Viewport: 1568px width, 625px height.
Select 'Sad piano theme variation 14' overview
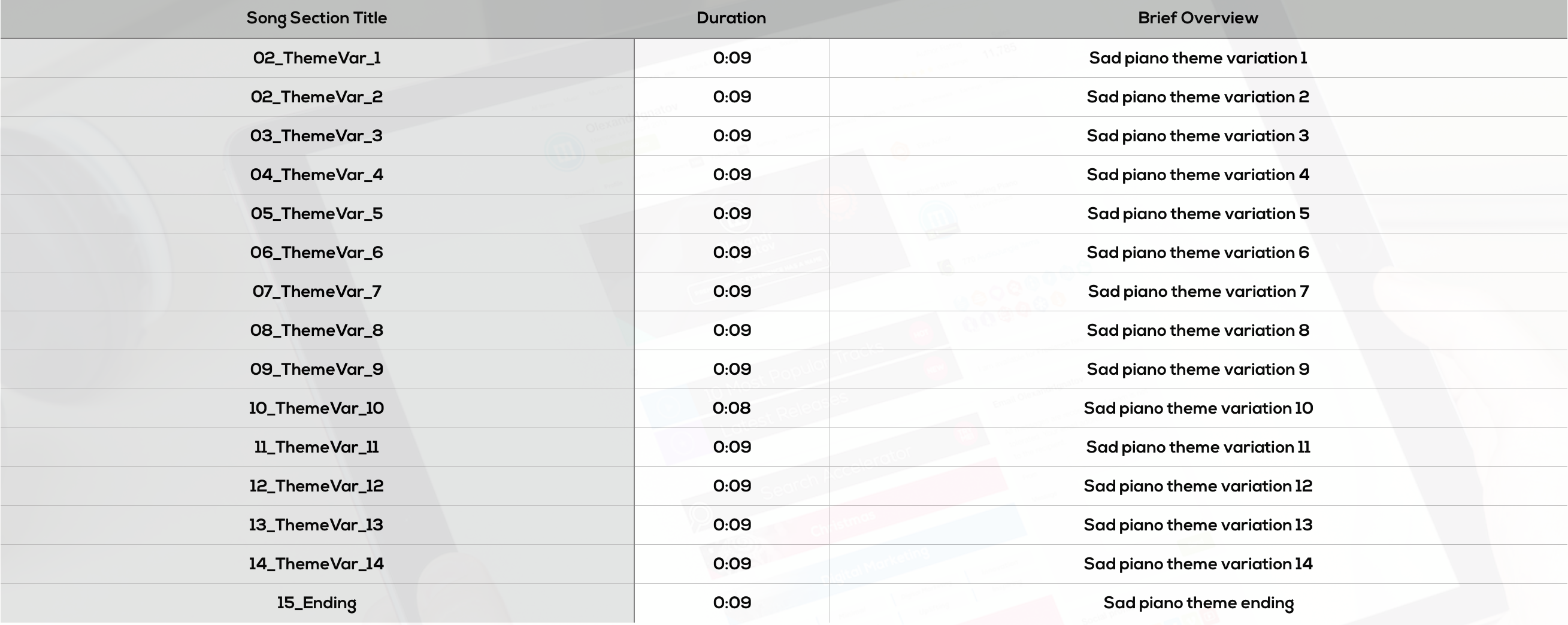coord(1198,564)
